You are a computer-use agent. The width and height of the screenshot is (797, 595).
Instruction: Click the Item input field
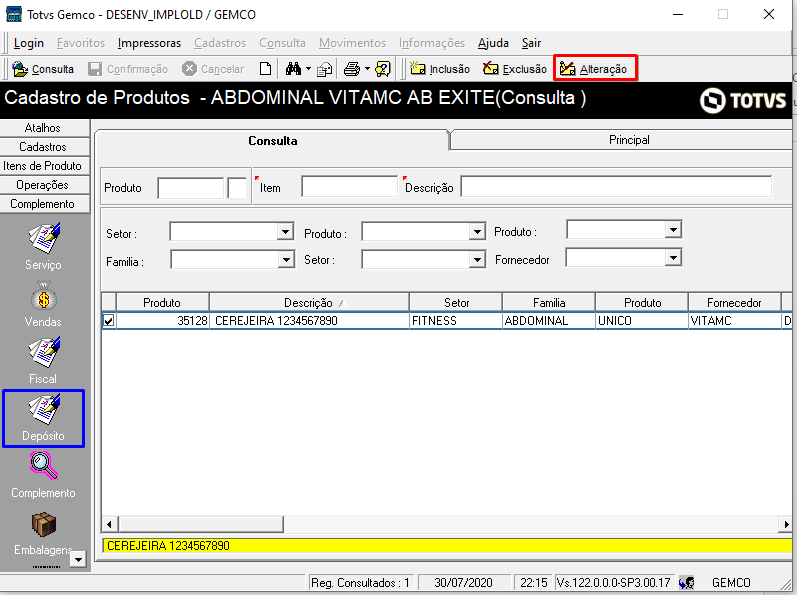[349, 186]
